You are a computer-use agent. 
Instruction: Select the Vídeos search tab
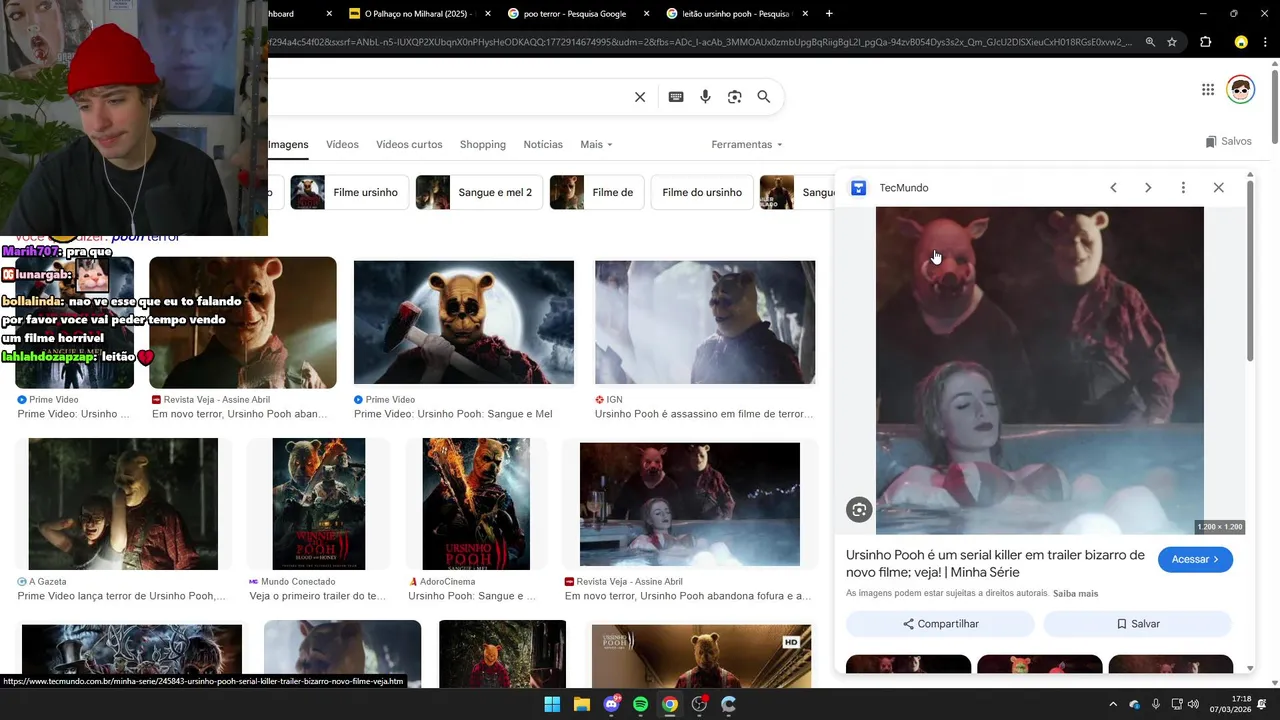pos(342,145)
